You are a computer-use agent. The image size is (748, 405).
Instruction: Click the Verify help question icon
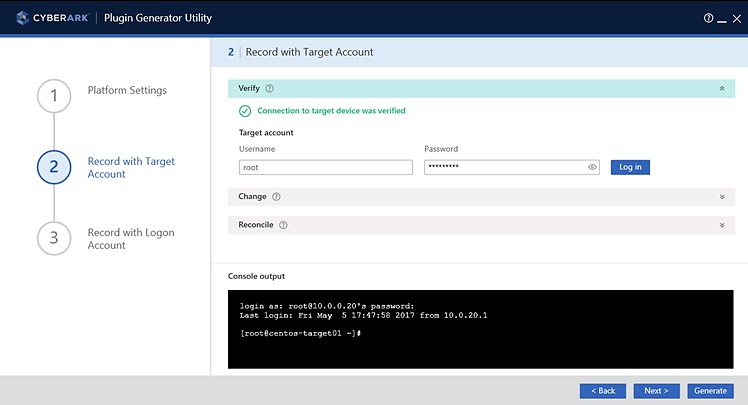(270, 89)
